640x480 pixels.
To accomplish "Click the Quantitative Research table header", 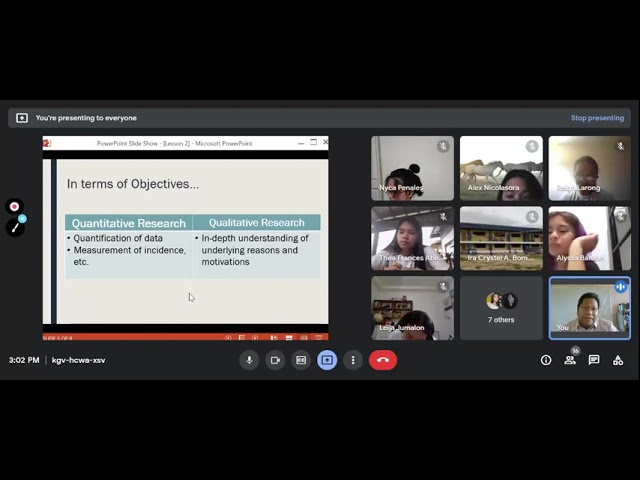I will coord(129,223).
